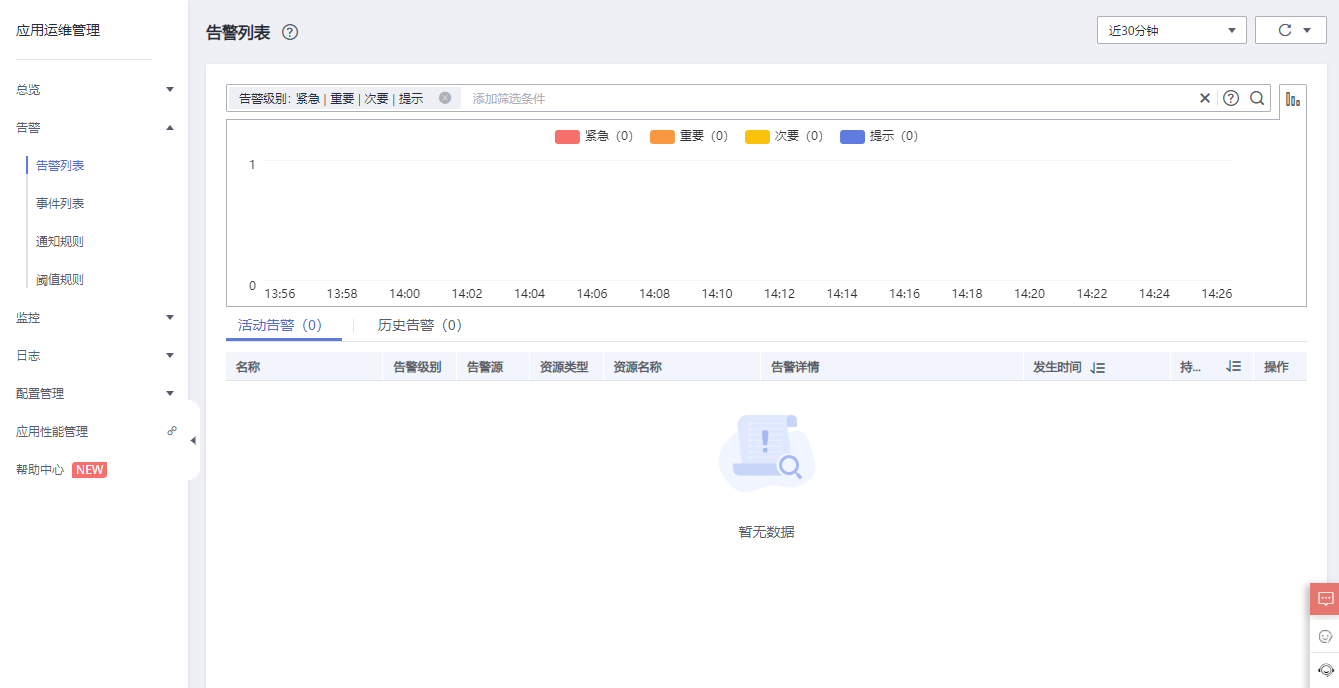
Task: Switch to the 历史告警 tab
Action: 419,325
